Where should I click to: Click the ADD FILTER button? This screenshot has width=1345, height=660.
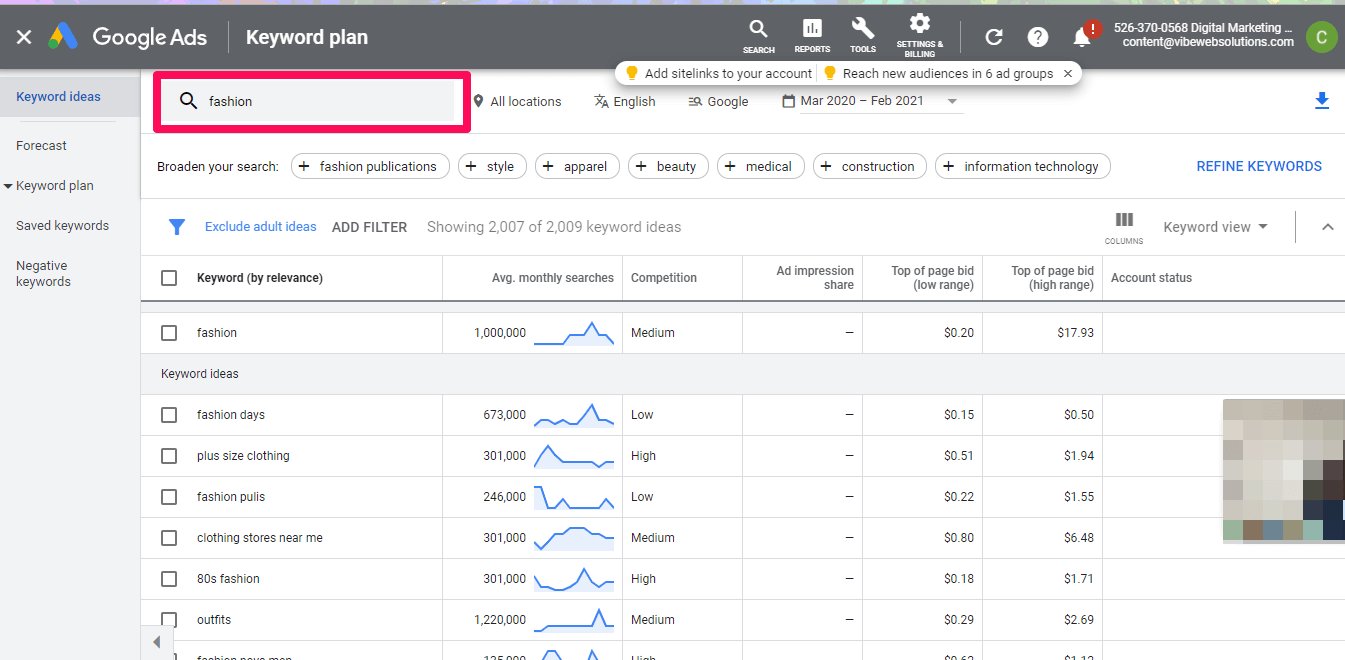coord(369,227)
